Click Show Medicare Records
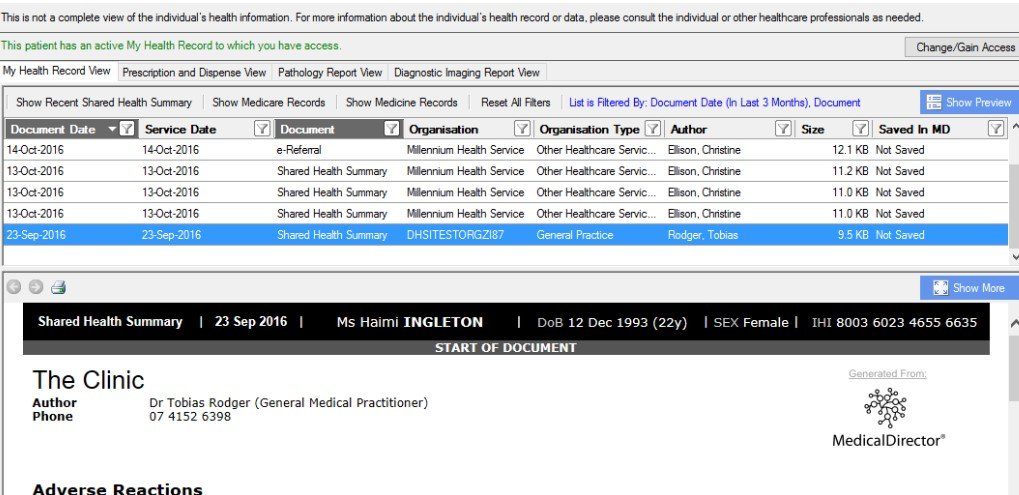 tap(268, 103)
